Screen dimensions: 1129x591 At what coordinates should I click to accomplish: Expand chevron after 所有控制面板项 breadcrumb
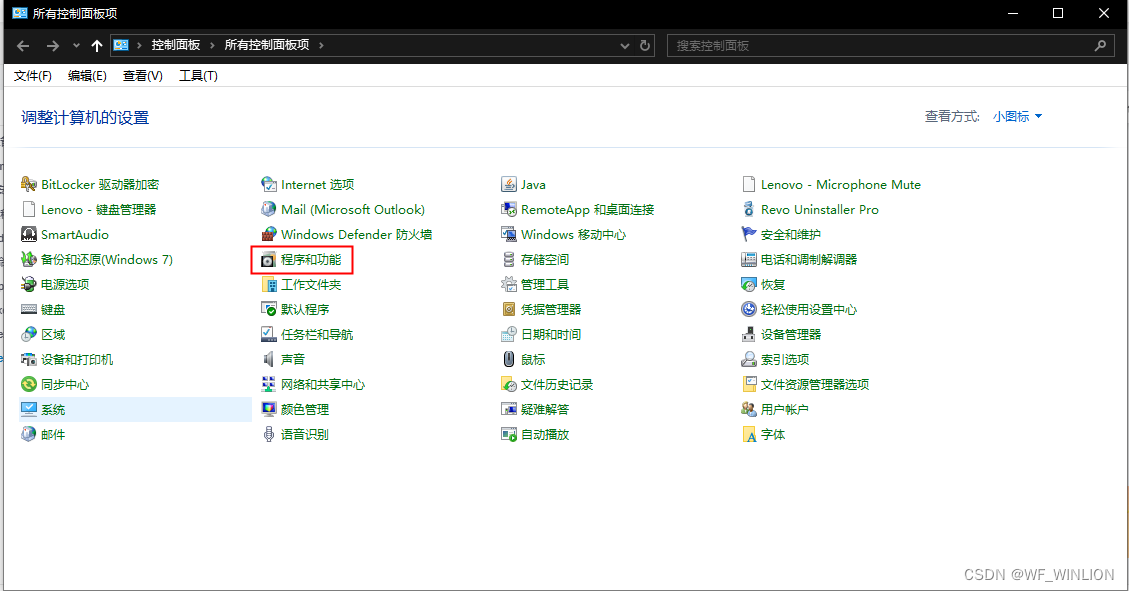[321, 45]
